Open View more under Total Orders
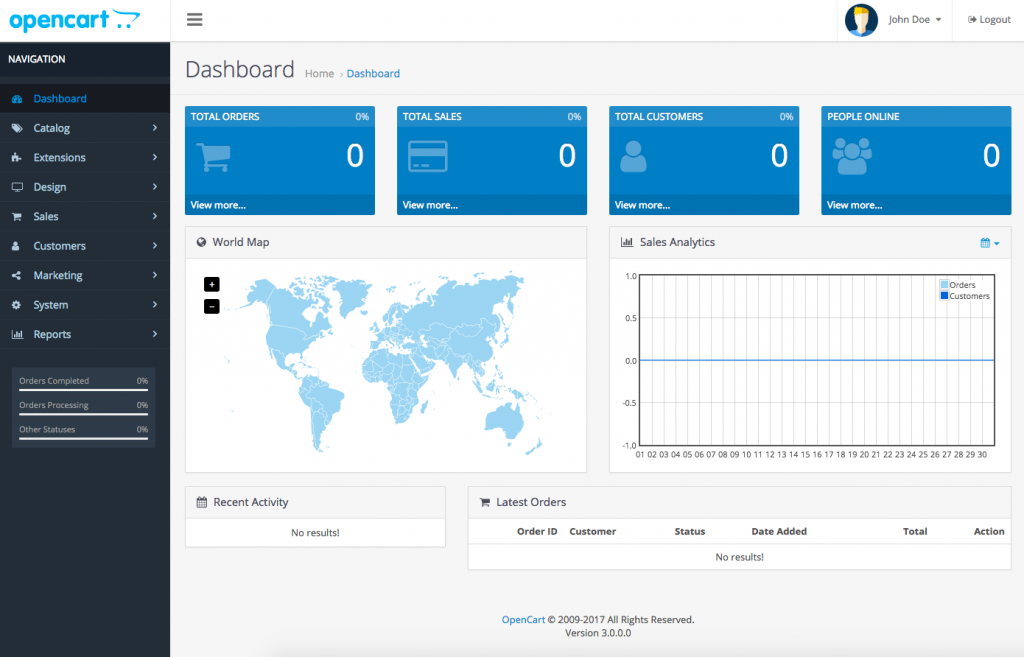 (x=218, y=205)
